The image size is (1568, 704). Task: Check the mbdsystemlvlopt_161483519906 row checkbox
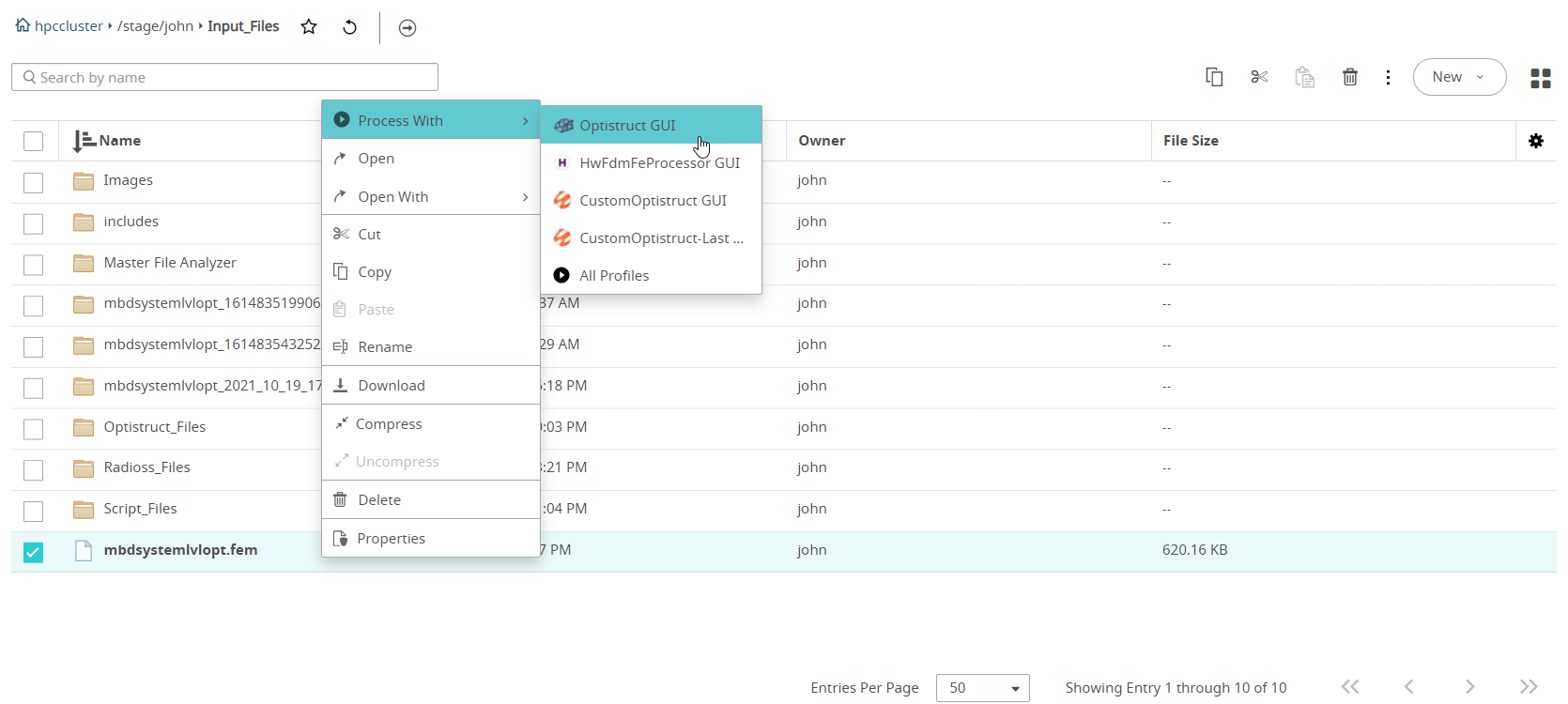tap(33, 306)
